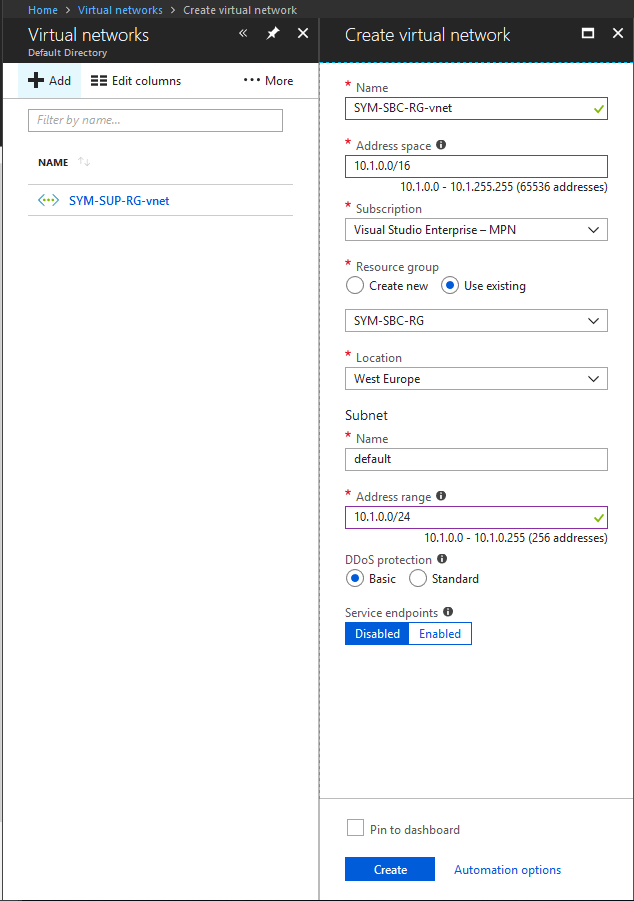This screenshot has height=901, width=634.
Task: Pin the Virtual networks blade
Action: pos(273,33)
